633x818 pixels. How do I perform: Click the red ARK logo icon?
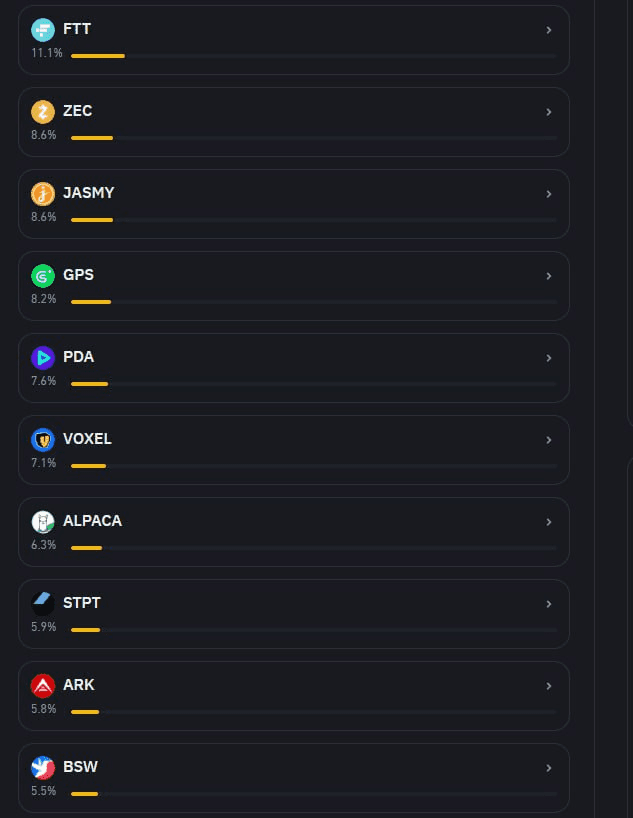(x=43, y=685)
